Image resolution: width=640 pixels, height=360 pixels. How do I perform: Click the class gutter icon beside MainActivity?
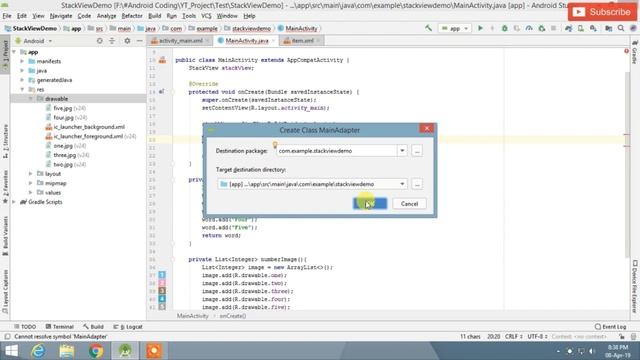(162, 60)
